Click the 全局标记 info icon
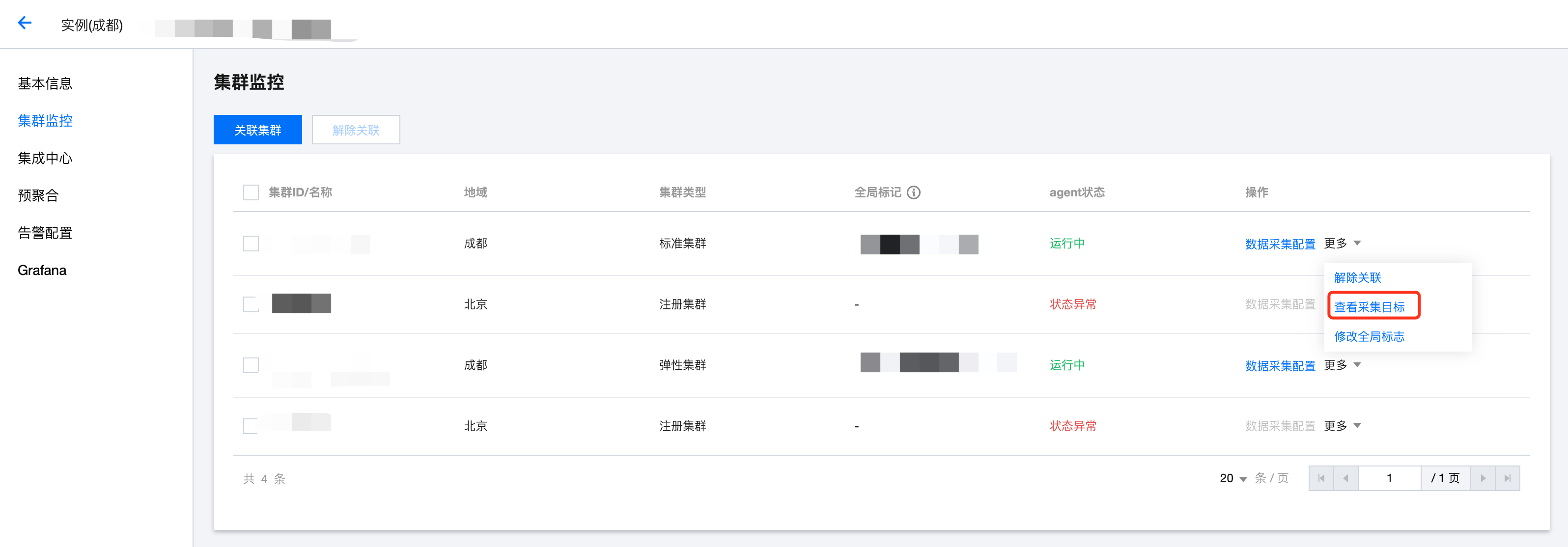Viewport: 1568px width, 547px height. pos(914,192)
